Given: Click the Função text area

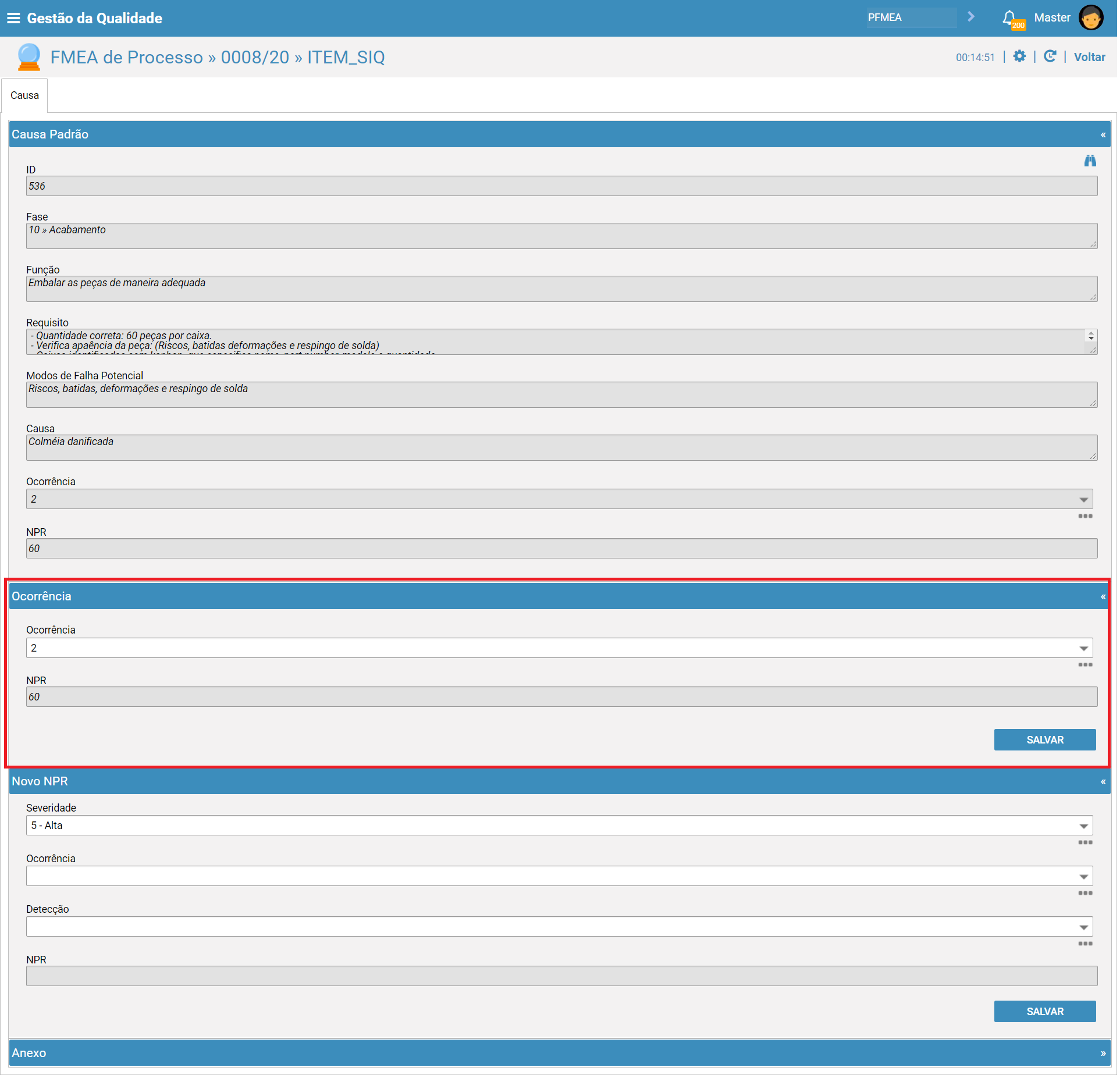Looking at the screenshot, I should [x=563, y=289].
